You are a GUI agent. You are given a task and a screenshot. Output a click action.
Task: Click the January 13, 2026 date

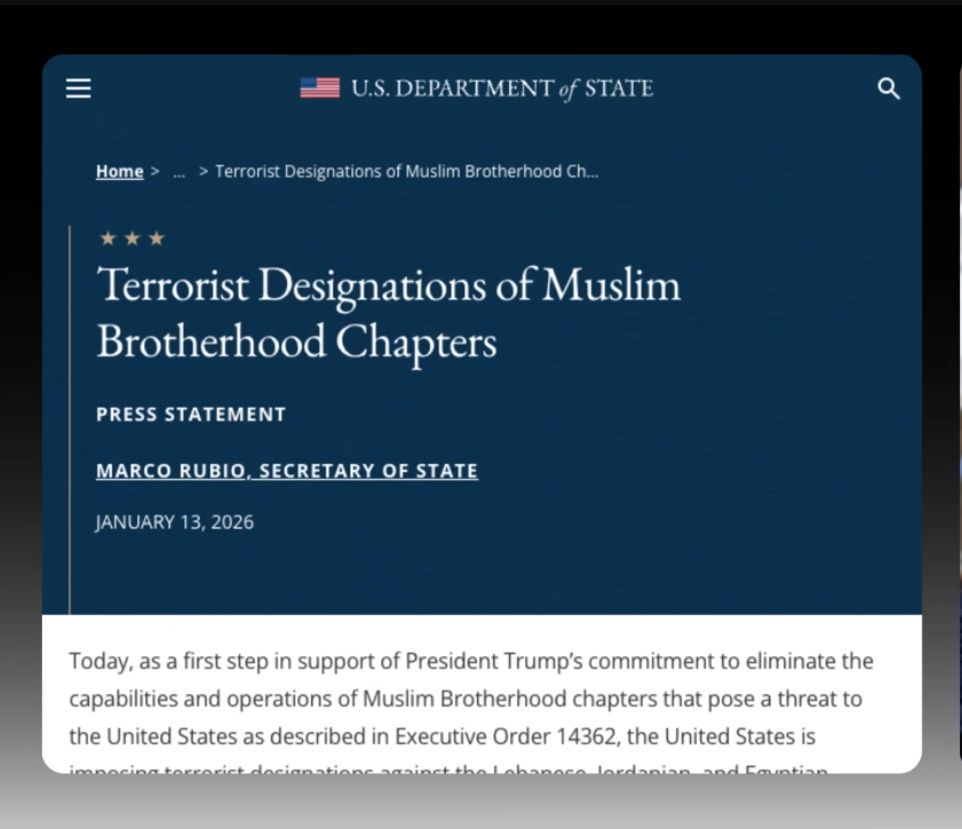[174, 522]
